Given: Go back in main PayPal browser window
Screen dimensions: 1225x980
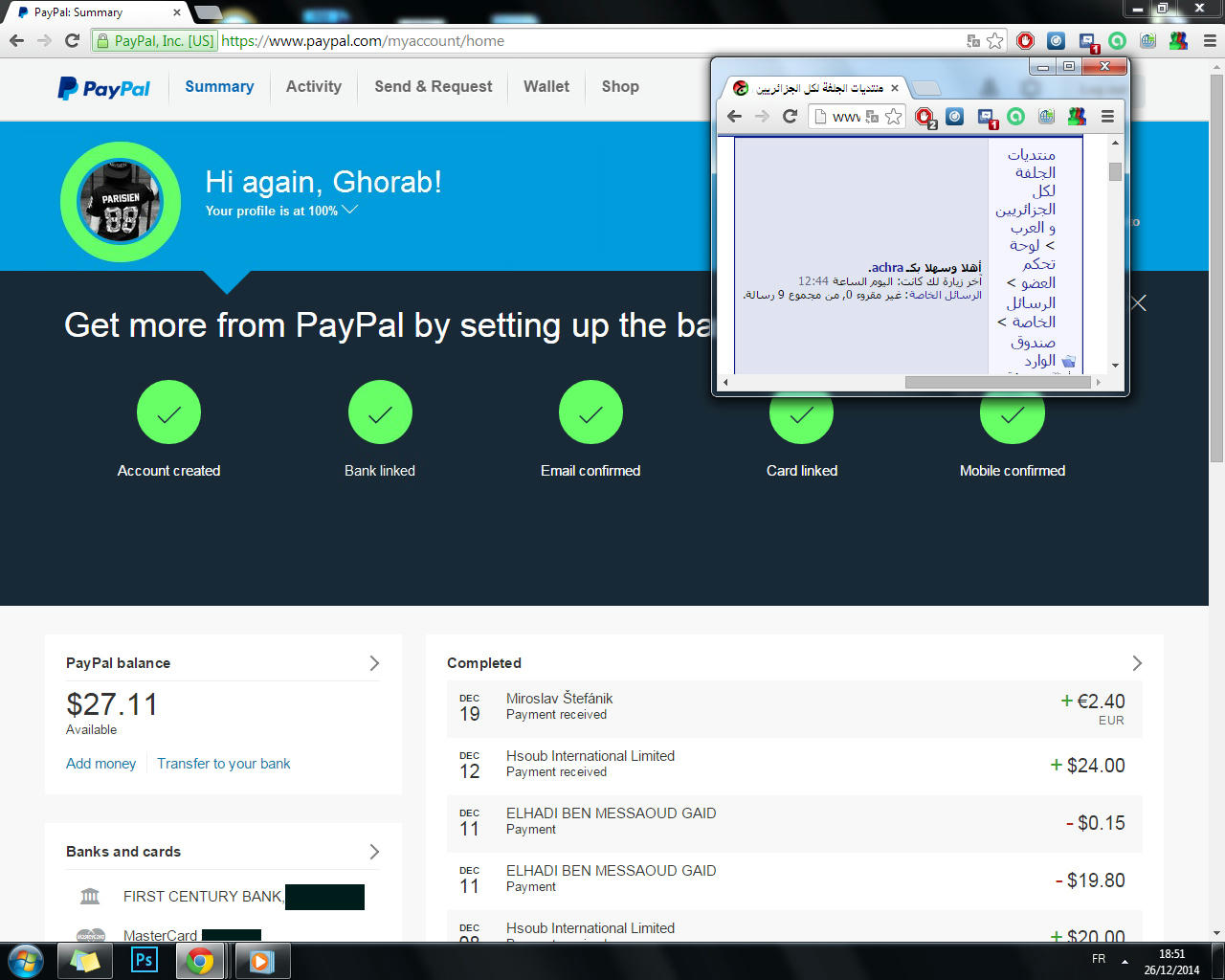Looking at the screenshot, I should tap(16, 40).
